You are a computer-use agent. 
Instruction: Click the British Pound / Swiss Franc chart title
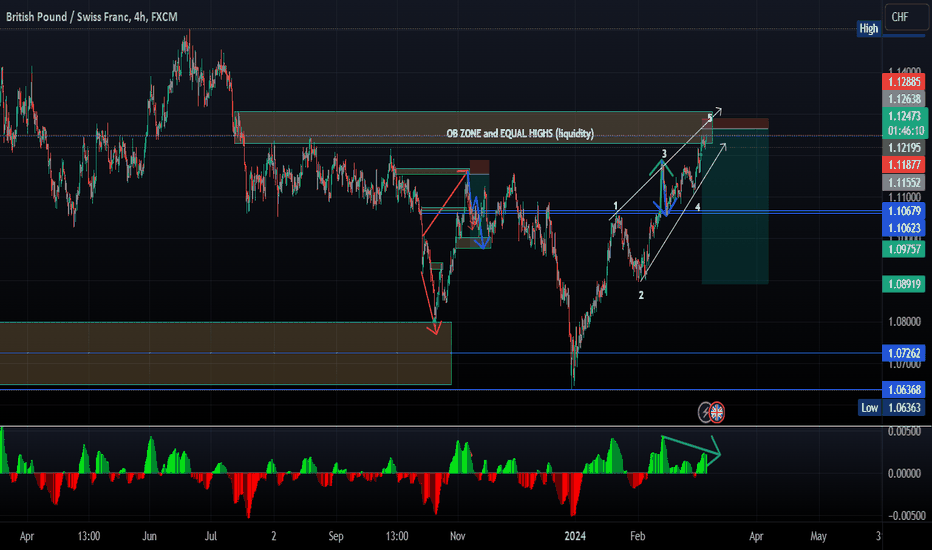92,17
